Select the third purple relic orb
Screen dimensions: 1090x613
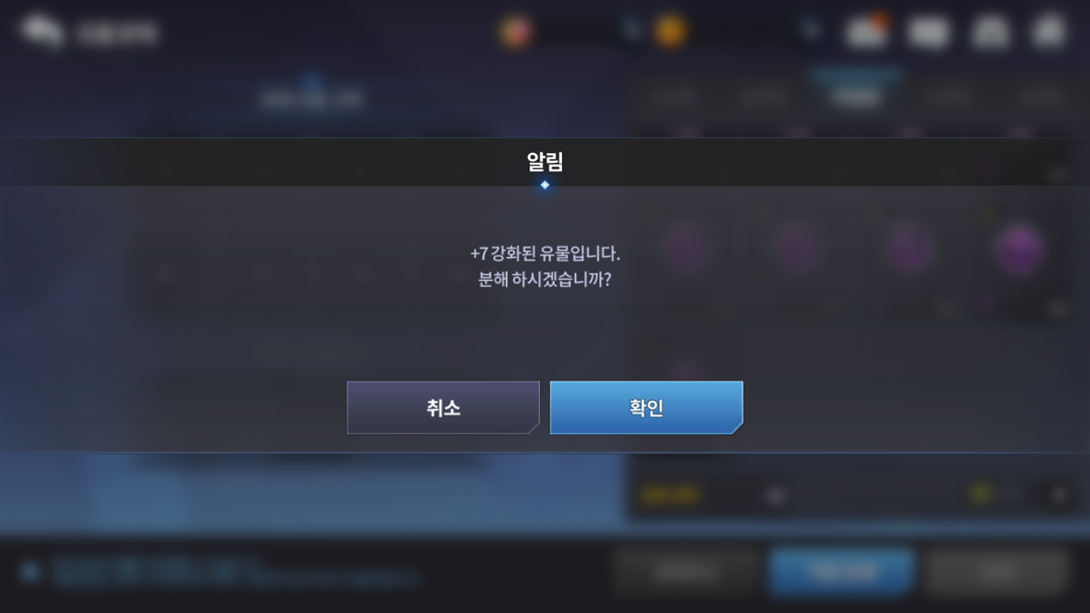[x=909, y=247]
